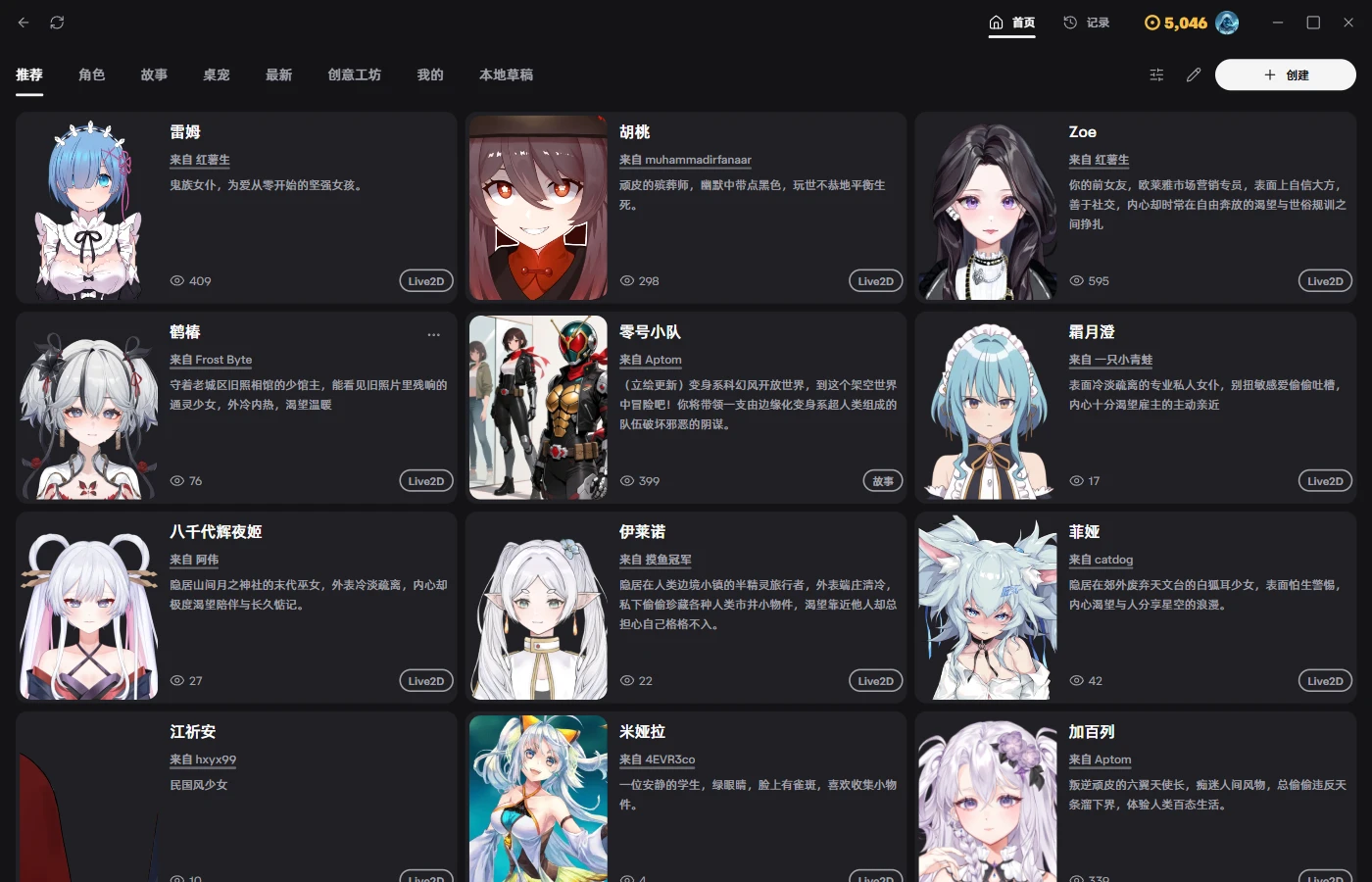Click author link 来自 摸鱼冠军
Image resolution: width=1372 pixels, height=882 pixels.
[655, 560]
